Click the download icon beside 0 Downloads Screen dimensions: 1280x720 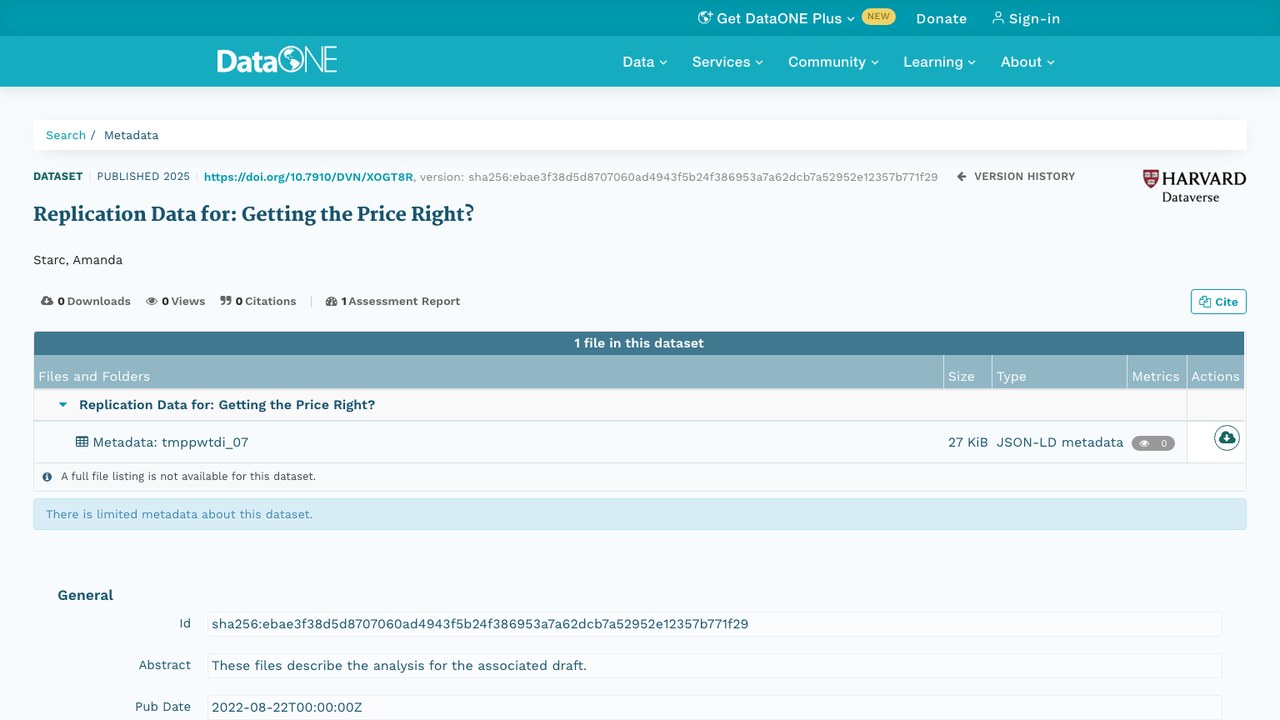pos(47,301)
